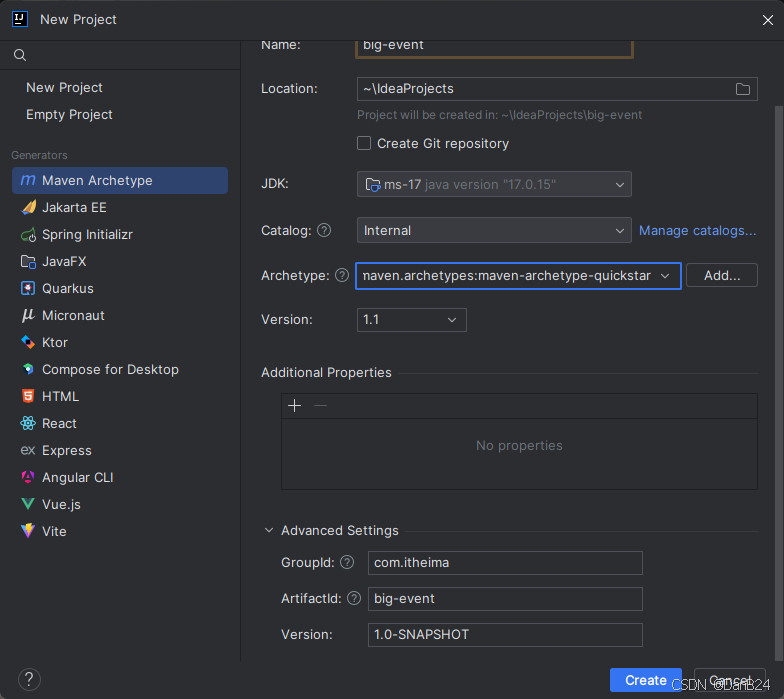This screenshot has height=699, width=784.
Task: Browse location with the folder icon
Action: (x=742, y=89)
